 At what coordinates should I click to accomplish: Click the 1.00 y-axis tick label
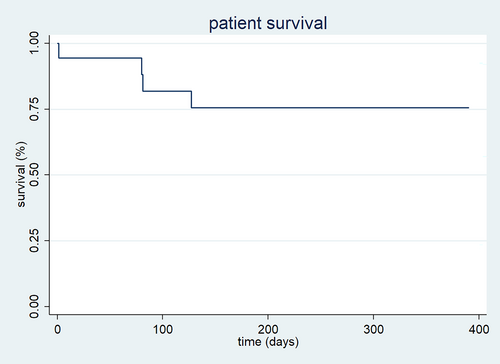coord(34,43)
